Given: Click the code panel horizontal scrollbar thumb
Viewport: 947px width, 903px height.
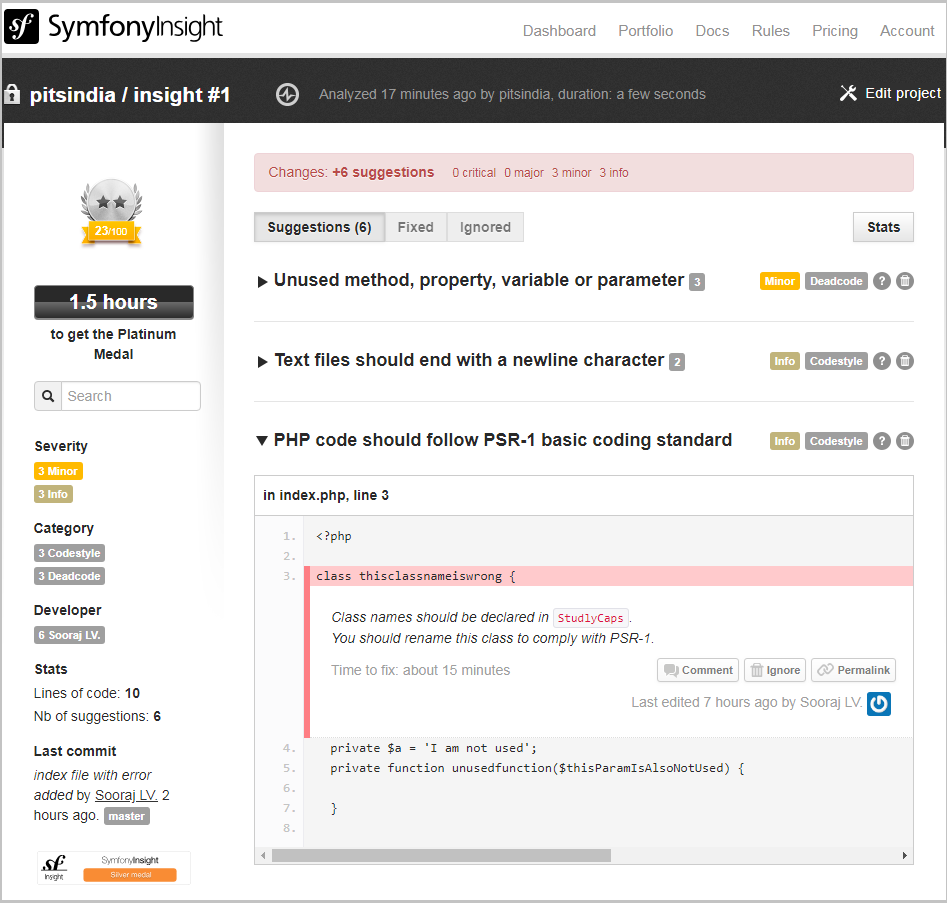Looking at the screenshot, I should (x=441, y=855).
